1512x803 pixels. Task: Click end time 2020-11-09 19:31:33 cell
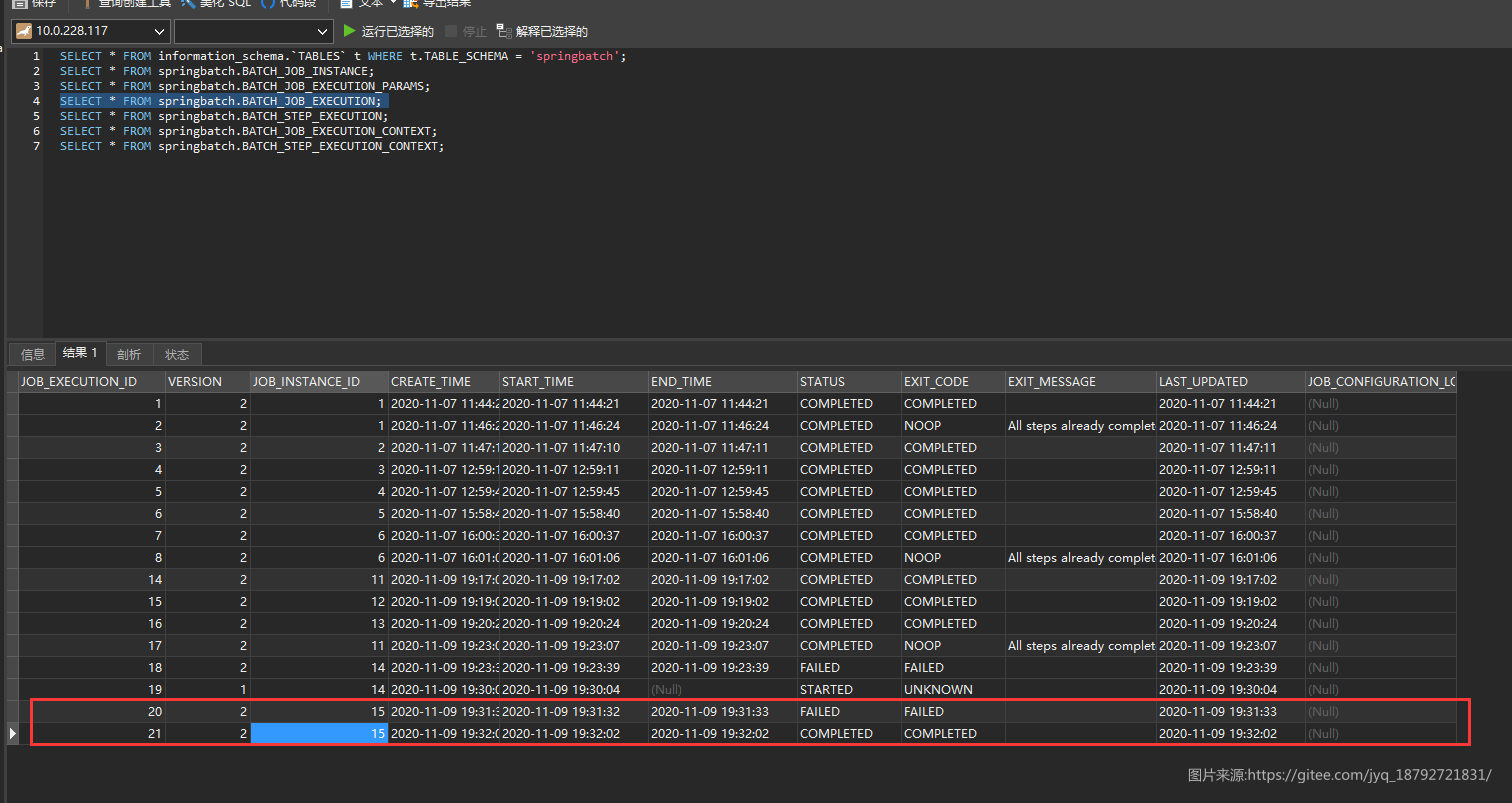(723, 712)
